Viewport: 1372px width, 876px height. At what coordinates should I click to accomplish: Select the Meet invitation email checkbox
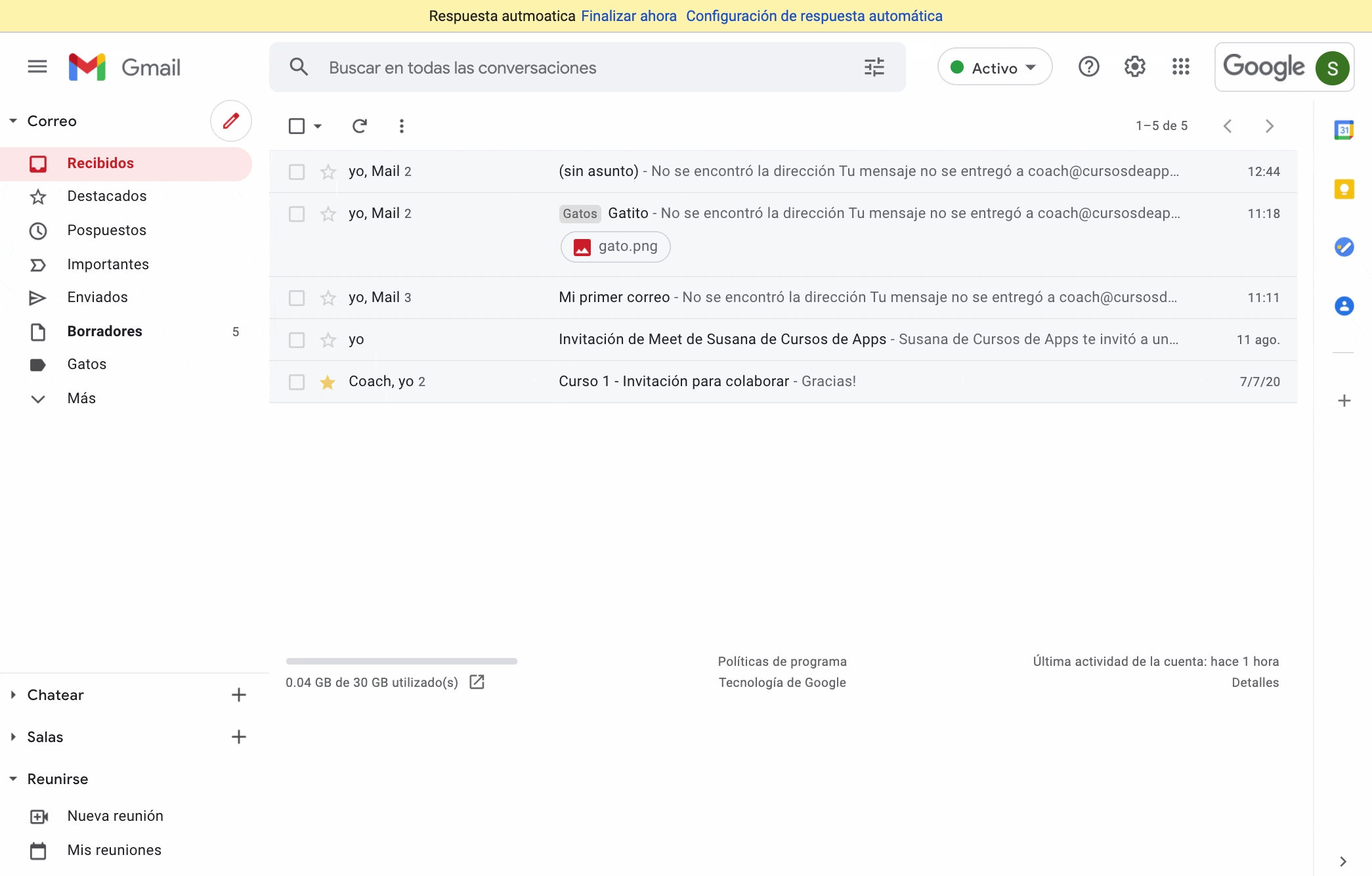click(297, 340)
